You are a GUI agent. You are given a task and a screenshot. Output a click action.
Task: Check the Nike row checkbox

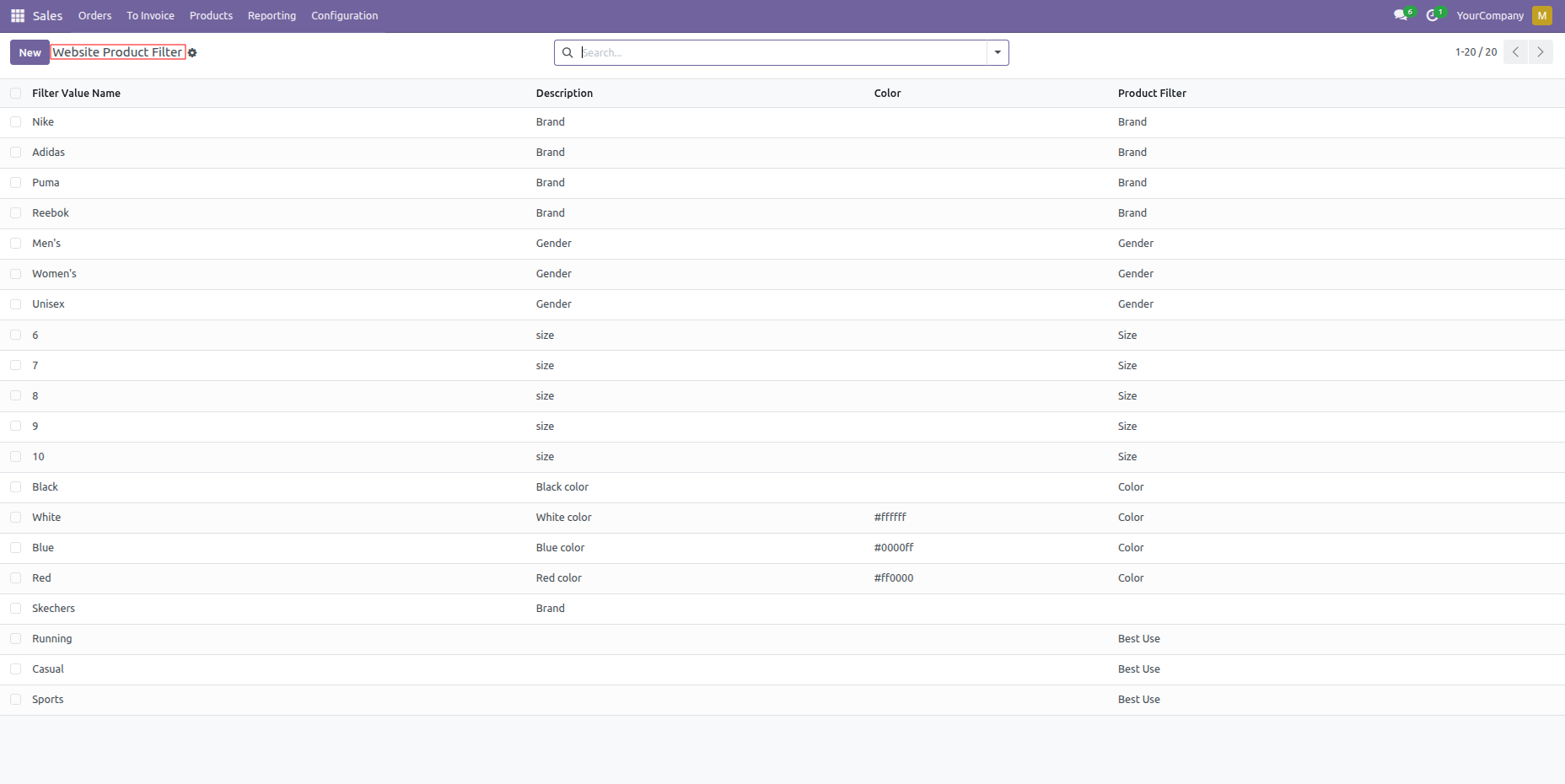click(x=16, y=122)
